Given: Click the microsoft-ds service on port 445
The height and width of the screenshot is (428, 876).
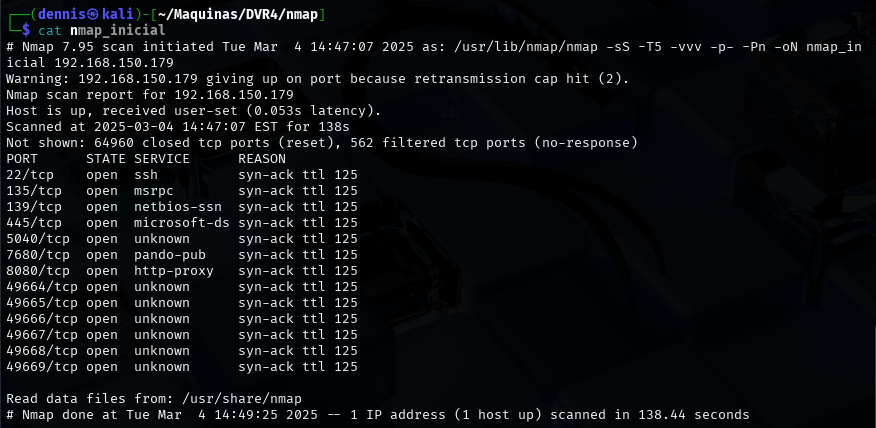Looking at the screenshot, I should click(x=182, y=223).
